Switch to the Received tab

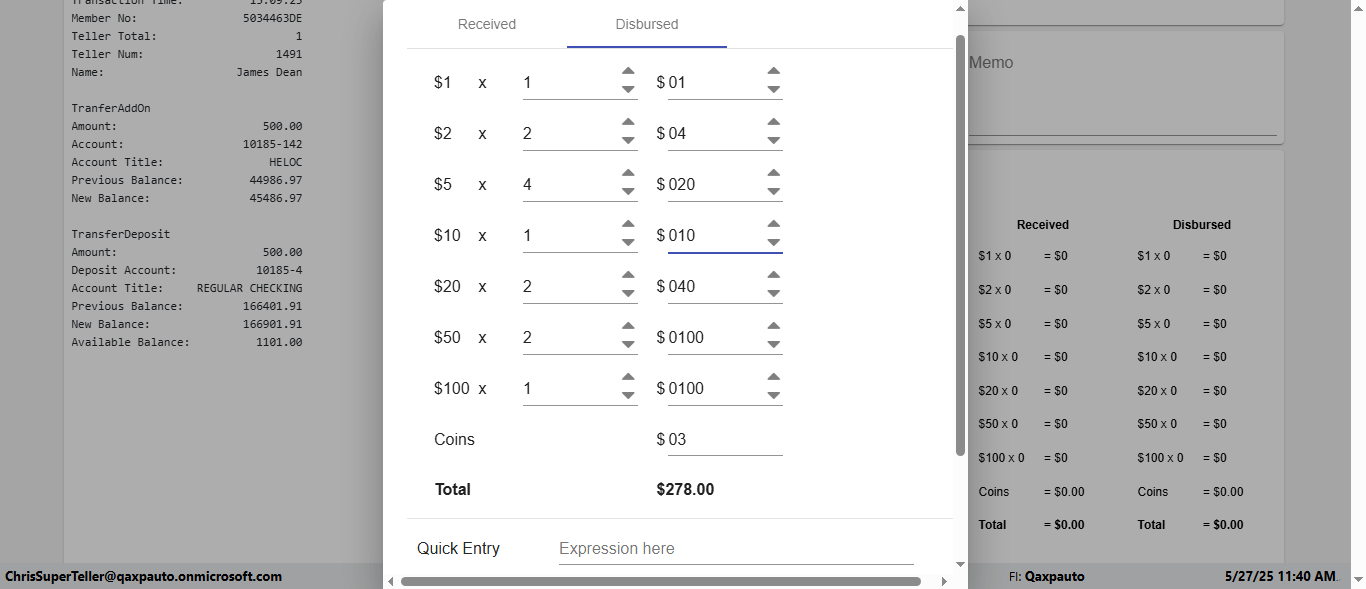[487, 25]
